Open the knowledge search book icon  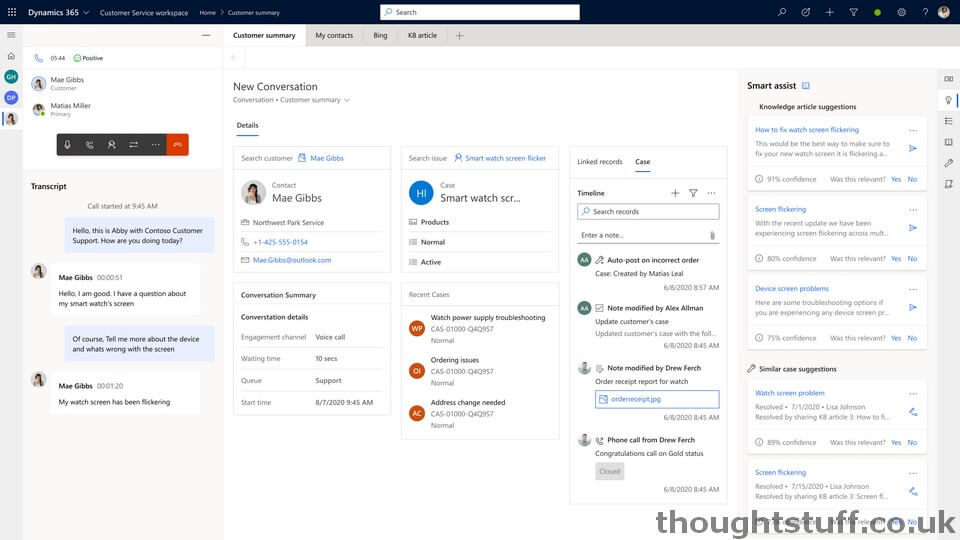948,142
